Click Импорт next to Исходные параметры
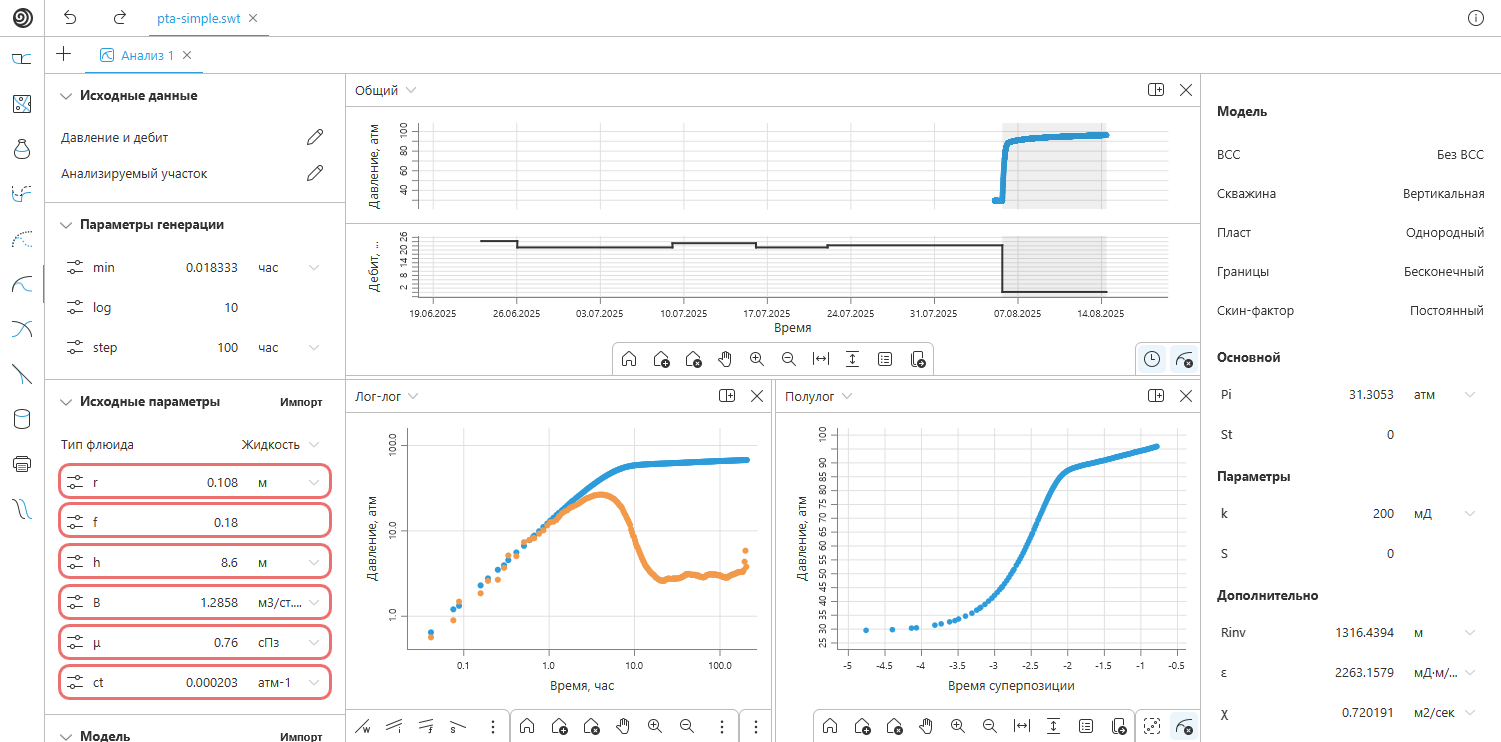Image resolution: width=1501 pixels, height=742 pixels. coord(301,402)
